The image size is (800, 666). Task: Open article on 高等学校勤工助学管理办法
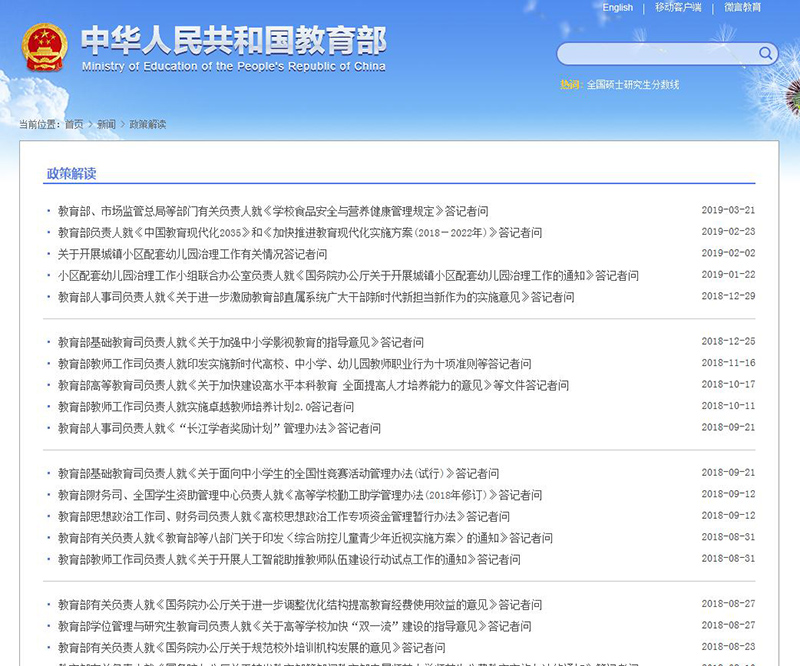coord(300,495)
